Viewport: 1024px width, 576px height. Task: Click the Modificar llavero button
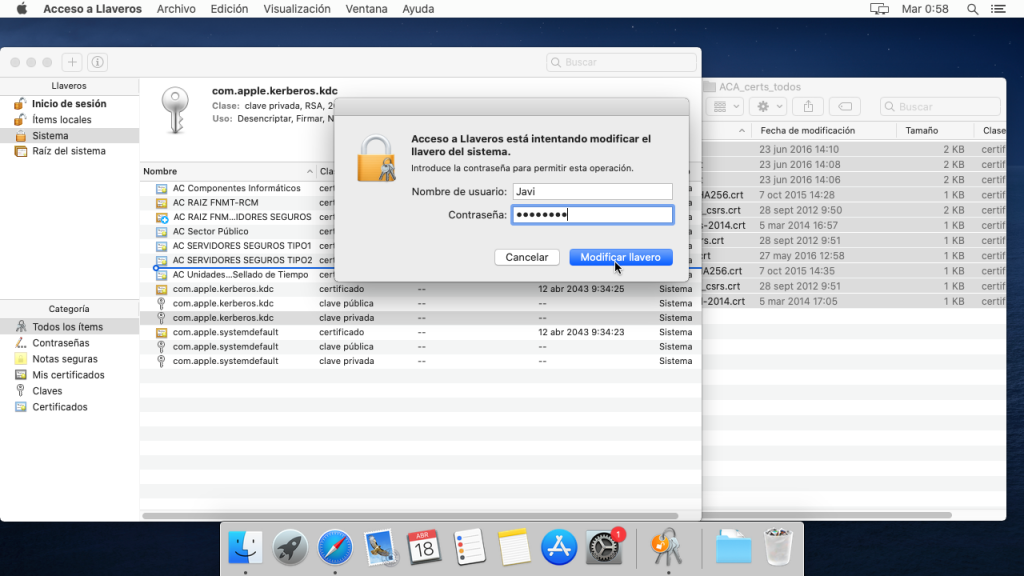tap(620, 257)
